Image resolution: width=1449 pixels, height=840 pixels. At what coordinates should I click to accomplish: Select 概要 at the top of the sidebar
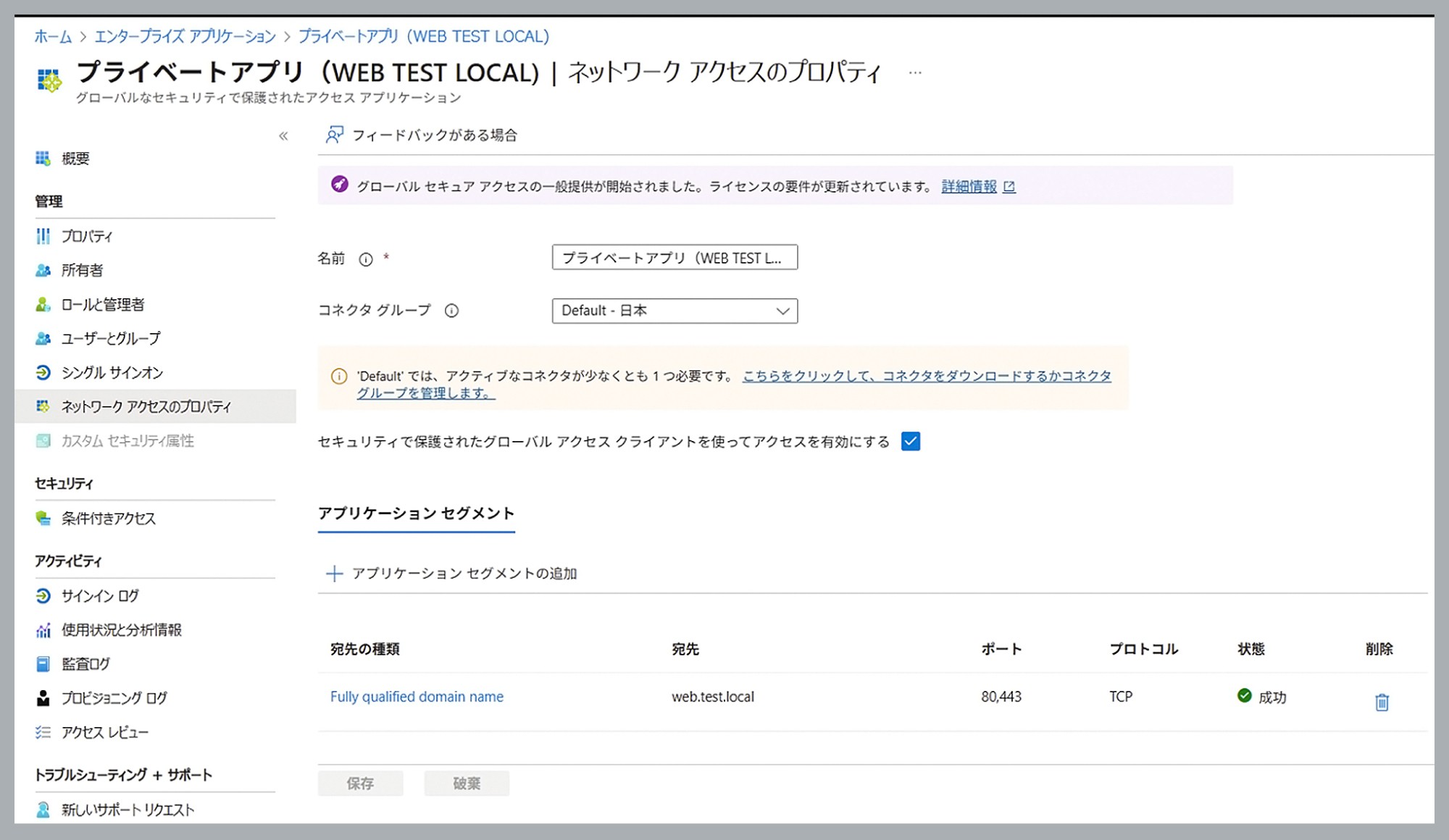75,158
